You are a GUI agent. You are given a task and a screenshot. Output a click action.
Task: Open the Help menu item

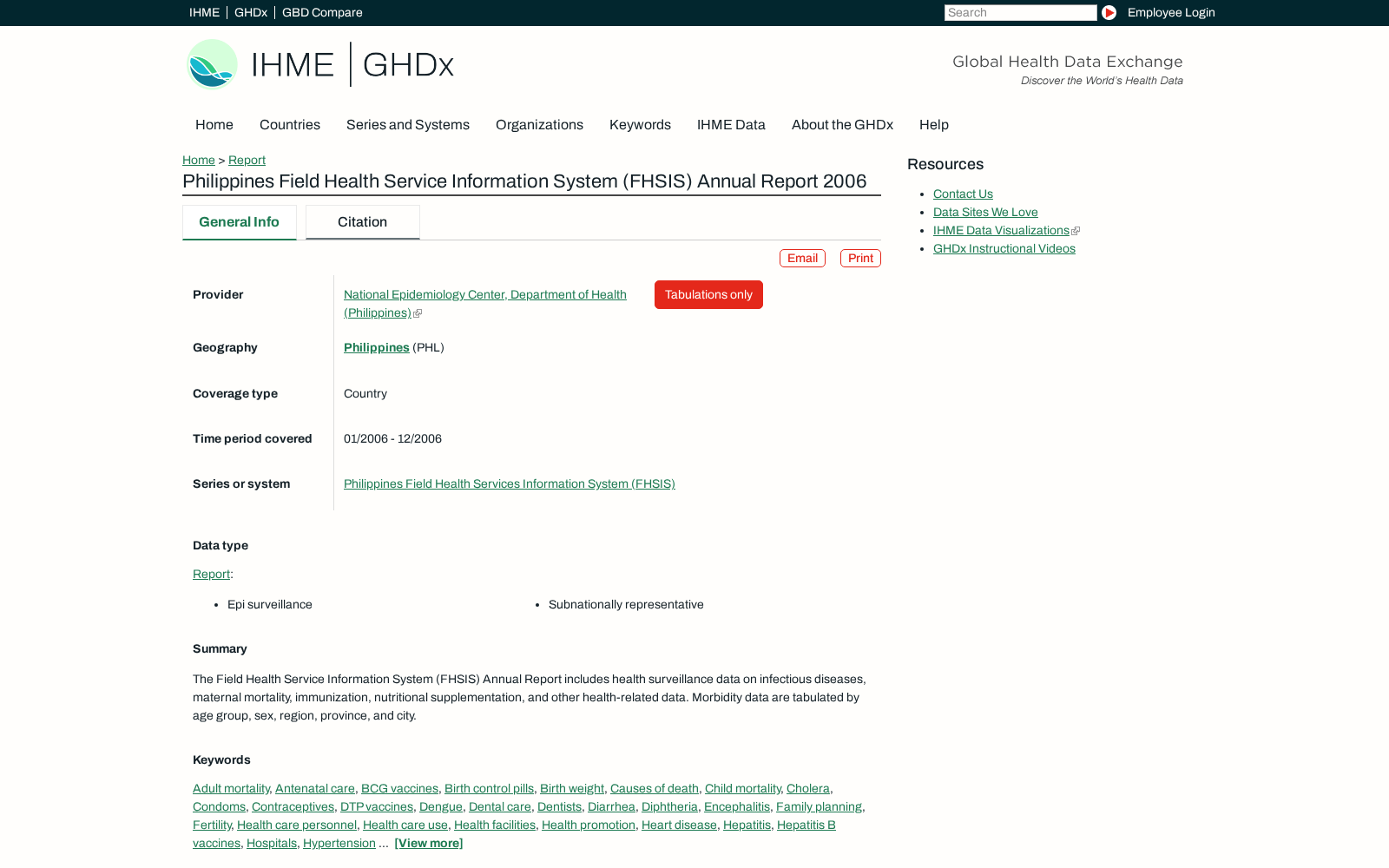tap(934, 125)
